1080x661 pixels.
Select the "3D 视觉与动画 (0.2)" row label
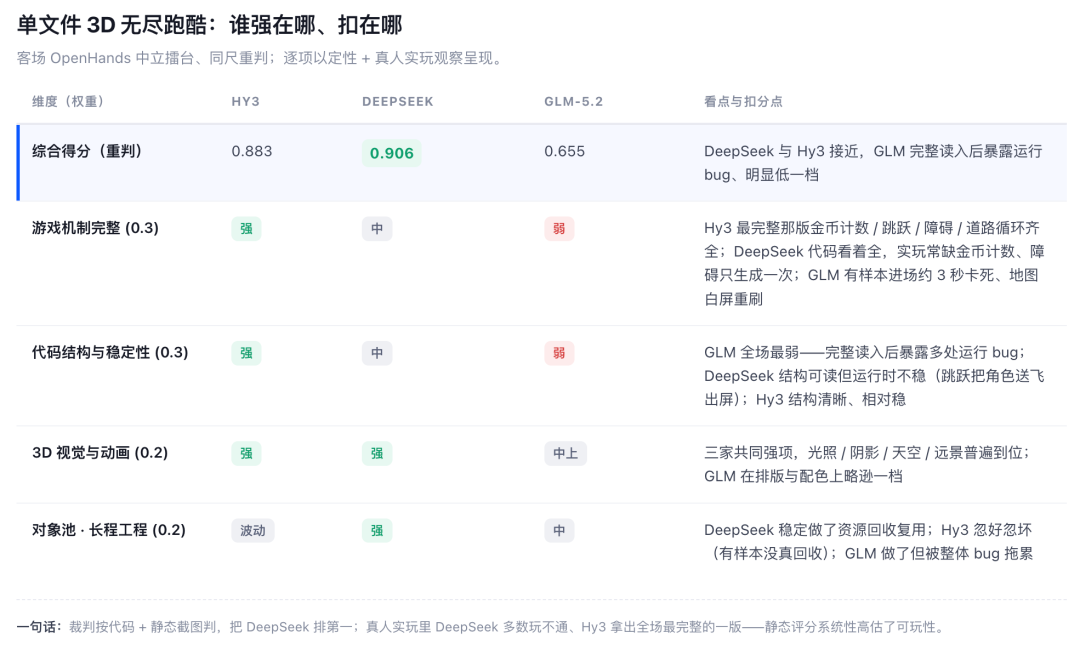pyautogui.click(x=100, y=452)
